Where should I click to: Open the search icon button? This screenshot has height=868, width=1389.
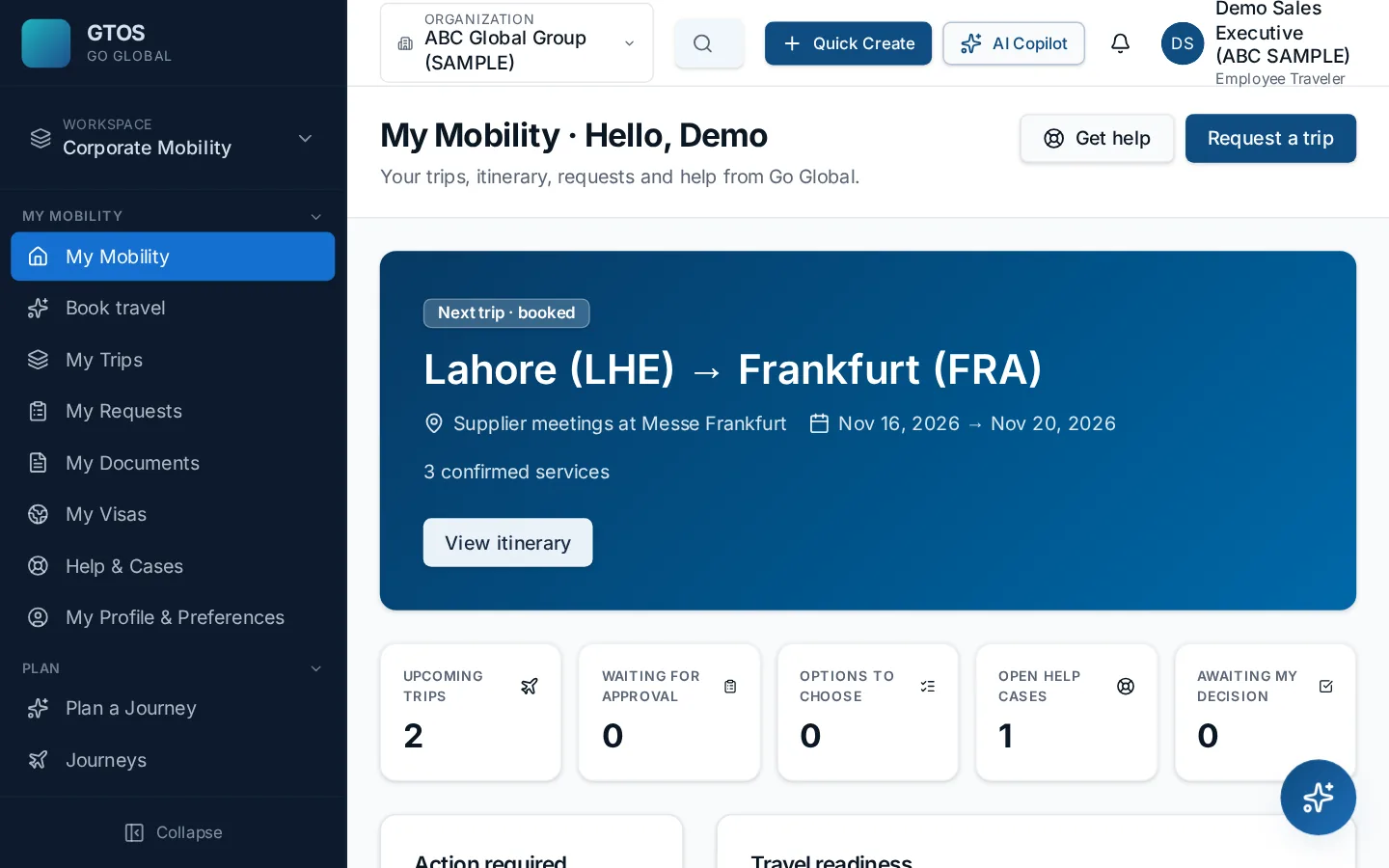709,43
